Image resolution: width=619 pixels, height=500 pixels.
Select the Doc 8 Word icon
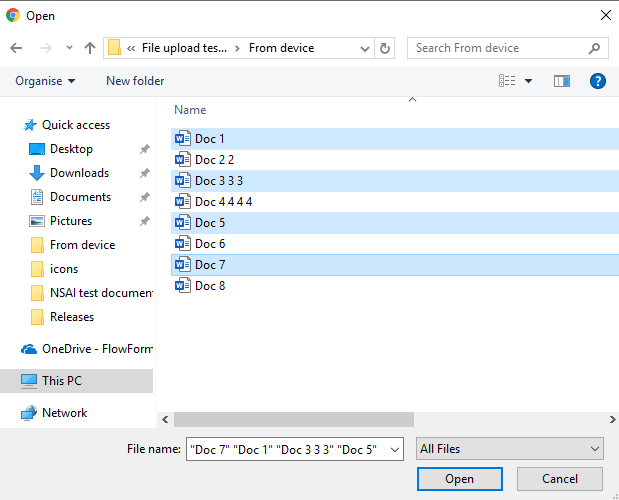pos(183,285)
